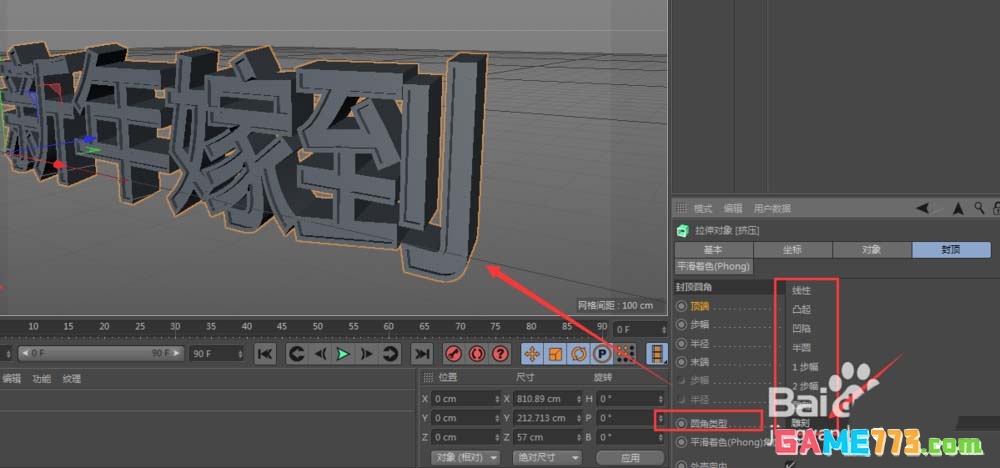Image resolution: width=1000 pixels, height=468 pixels.
Task: Select 线性 fillet type option
Action: (x=802, y=291)
